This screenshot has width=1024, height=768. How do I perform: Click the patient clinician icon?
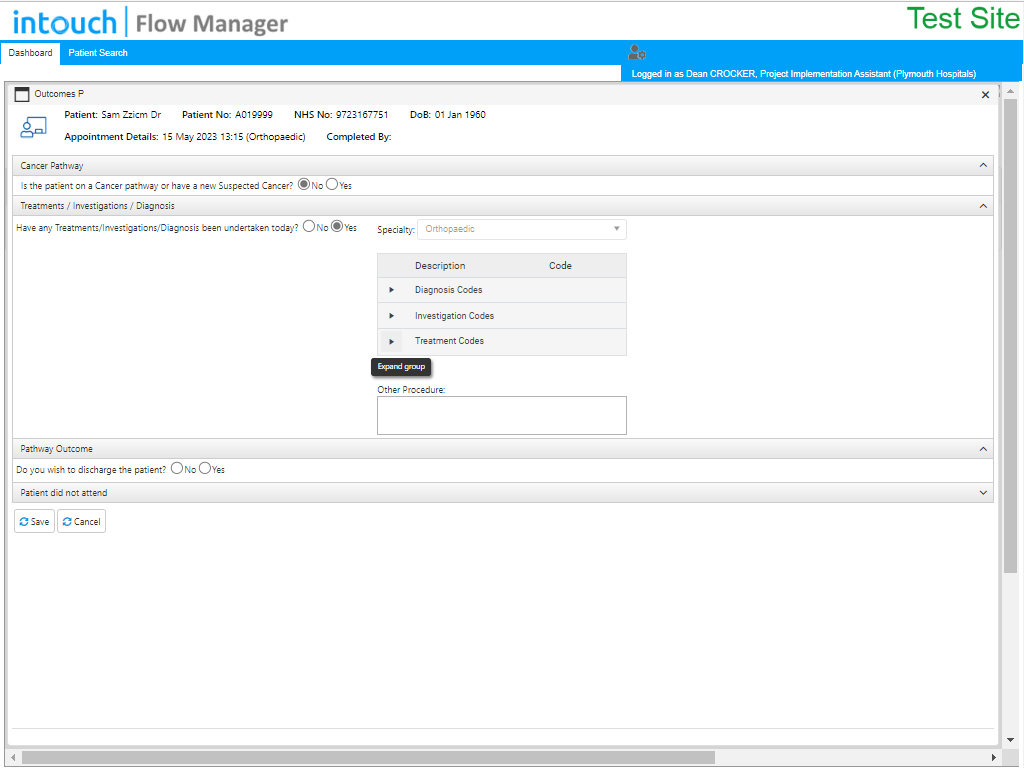tap(33, 127)
